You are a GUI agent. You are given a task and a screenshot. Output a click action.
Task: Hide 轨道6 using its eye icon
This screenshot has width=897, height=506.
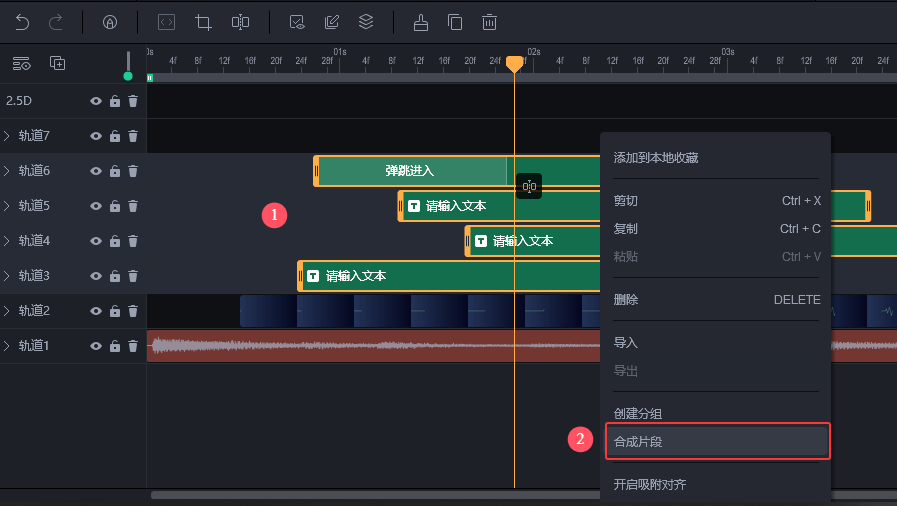coord(96,171)
